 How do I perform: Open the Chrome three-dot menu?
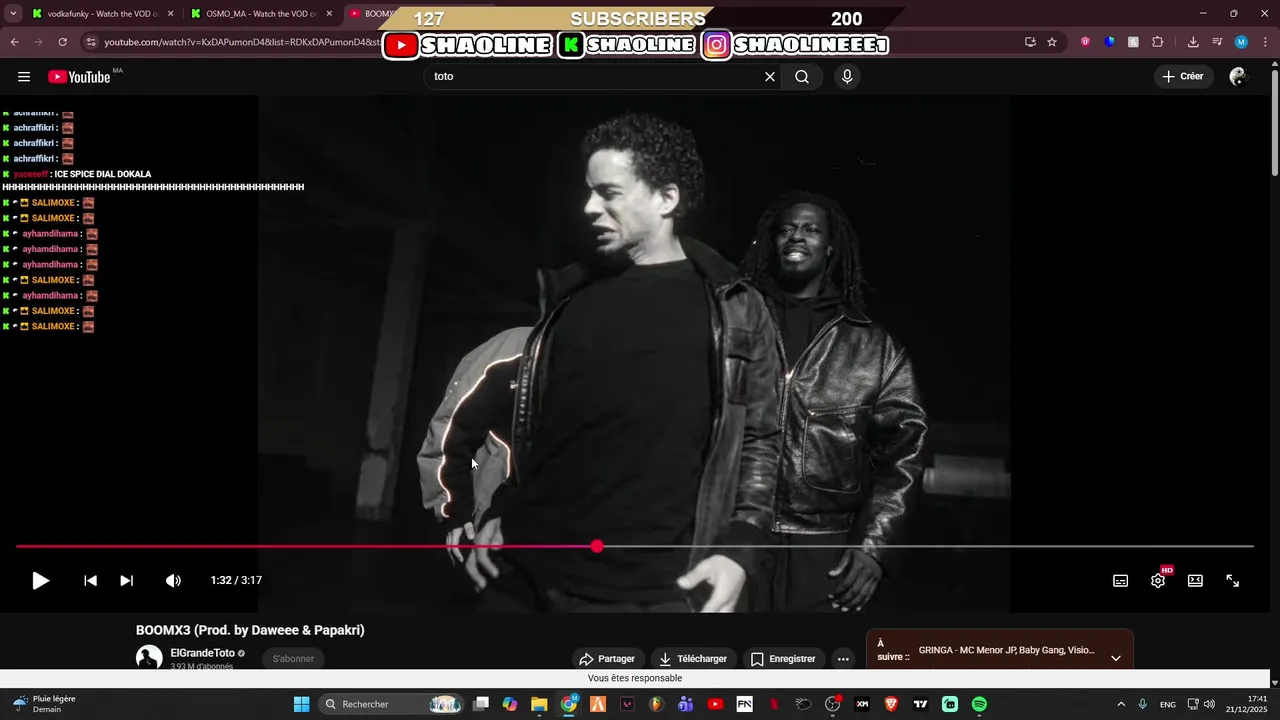(1265, 42)
